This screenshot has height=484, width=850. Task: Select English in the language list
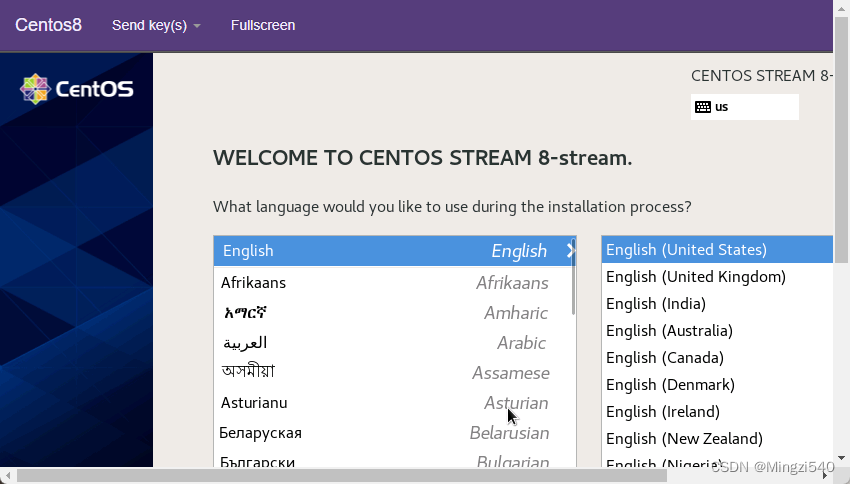[395, 251]
